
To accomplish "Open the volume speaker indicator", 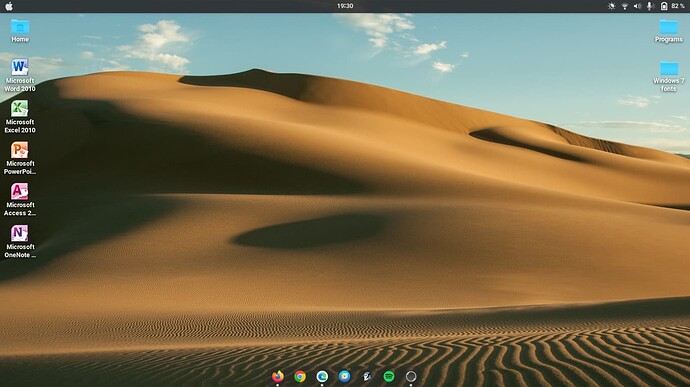I will [x=637, y=6].
